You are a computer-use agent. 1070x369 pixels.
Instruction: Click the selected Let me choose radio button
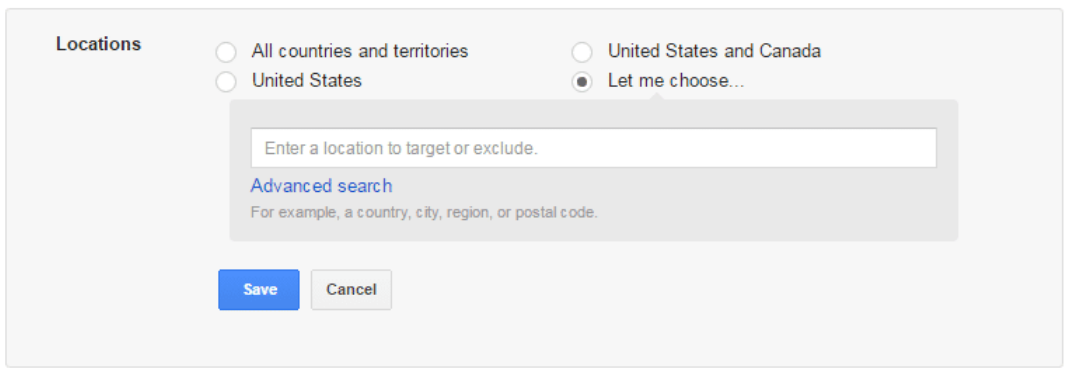pos(582,82)
